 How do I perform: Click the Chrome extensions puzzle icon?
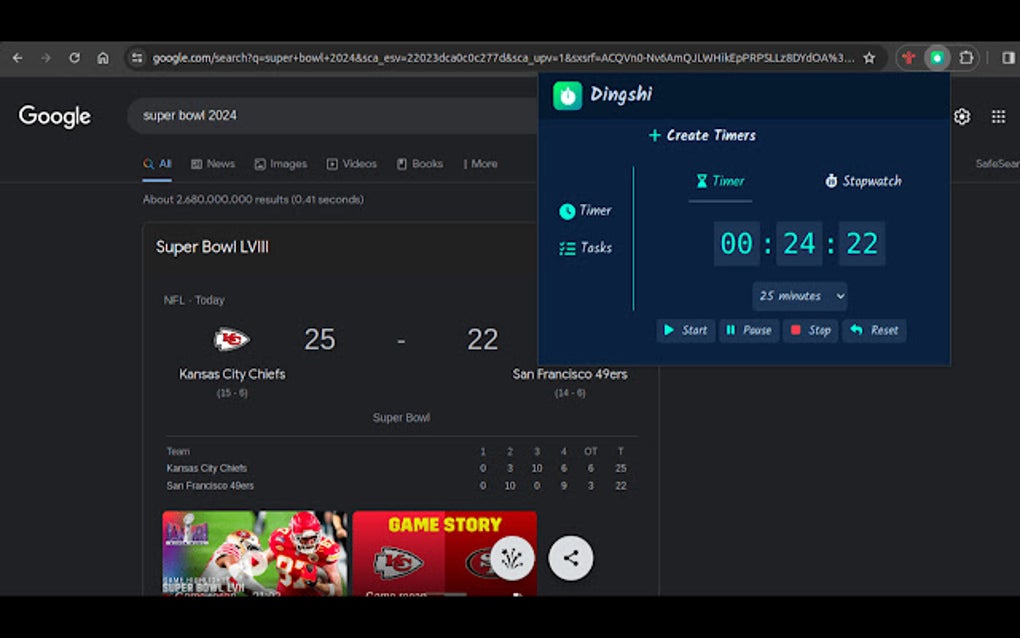point(966,58)
